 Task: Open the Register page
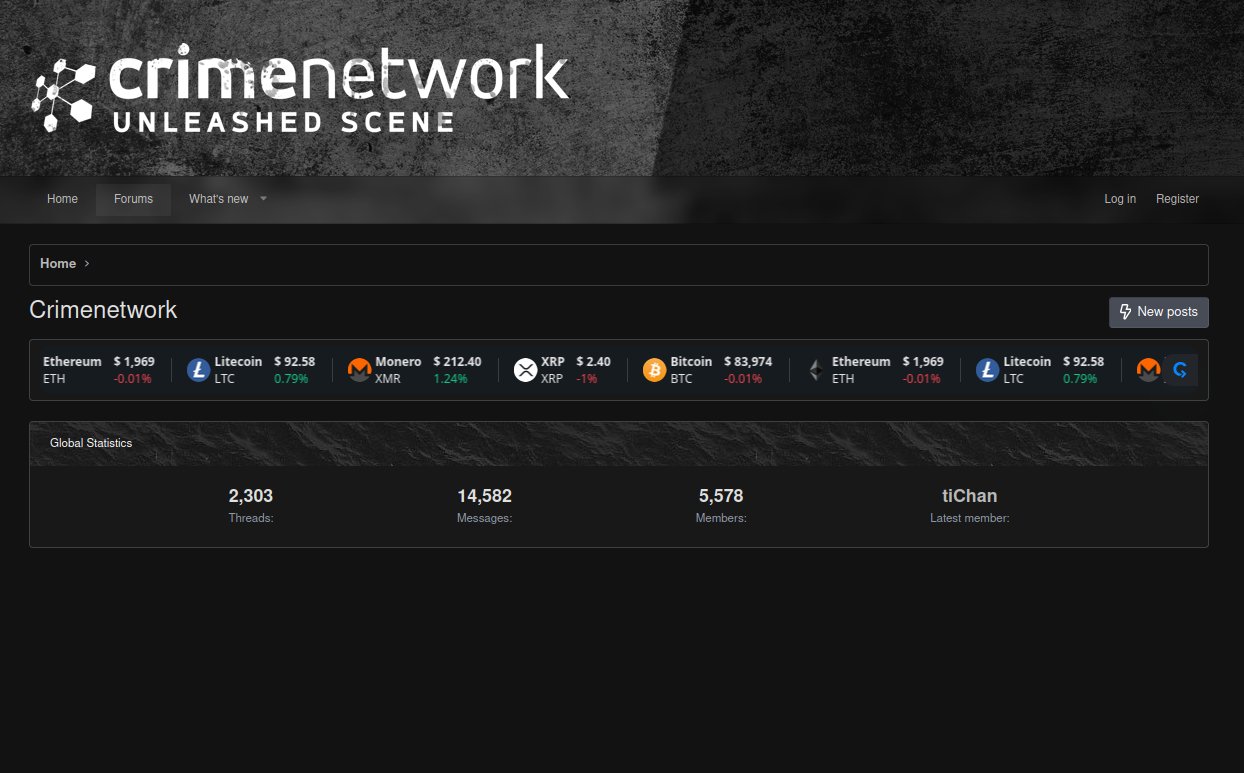coord(1177,199)
